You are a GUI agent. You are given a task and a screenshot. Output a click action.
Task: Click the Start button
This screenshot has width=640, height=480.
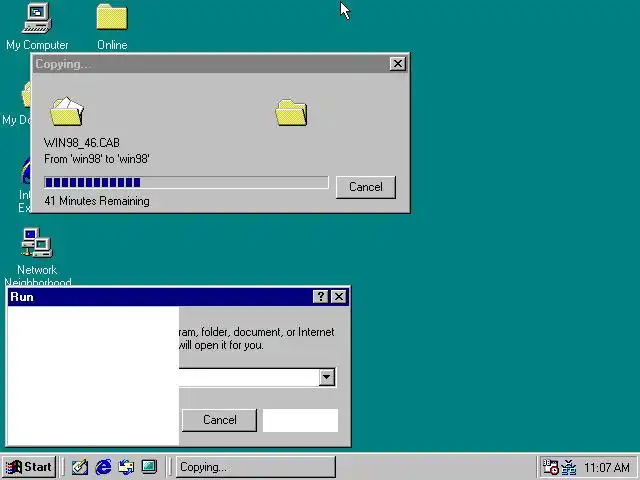pyautogui.click(x=29, y=467)
